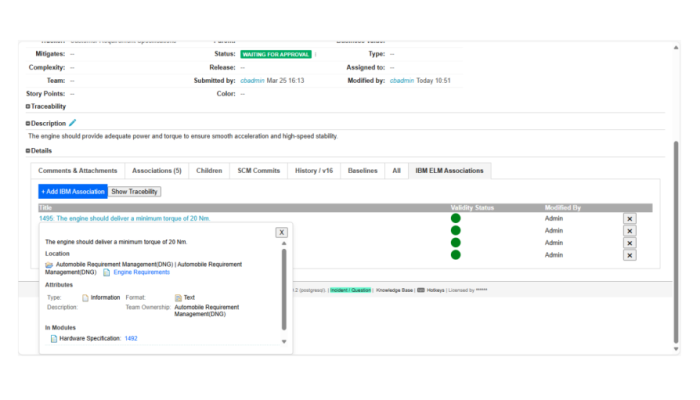Remove the fourth association row
700x400 pixels.
coord(629,255)
